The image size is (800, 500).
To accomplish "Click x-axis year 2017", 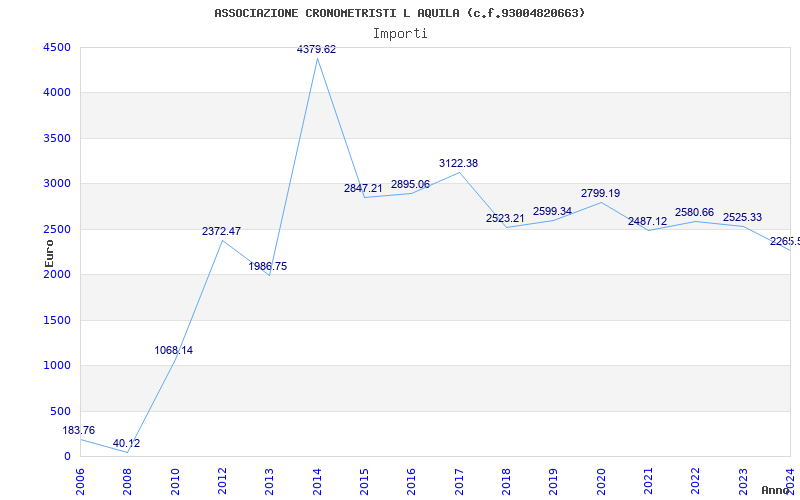I will click(x=459, y=482).
